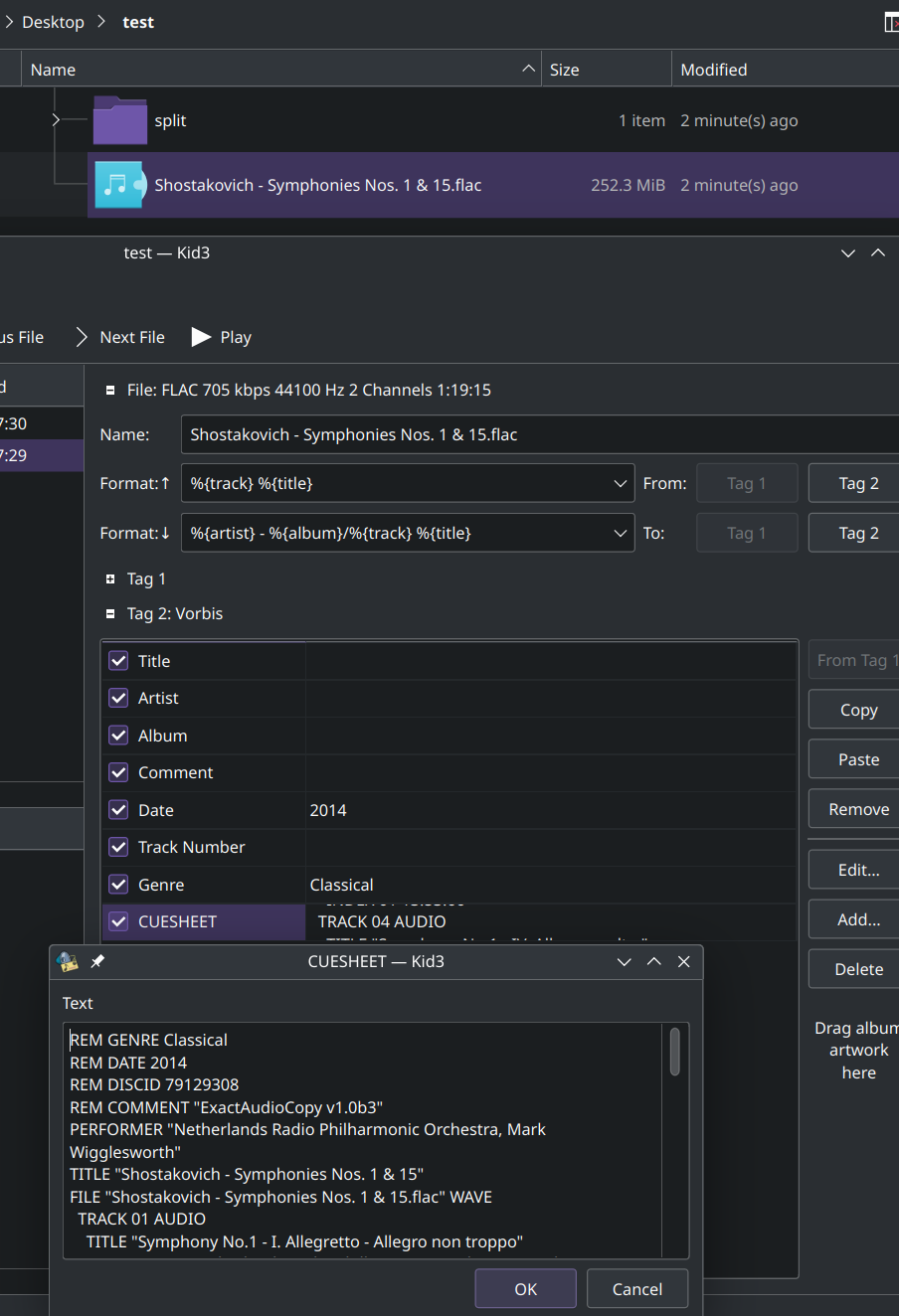
Task: Click the Kid3 icon in CUESHEET dialog titlebar
Action: point(68,961)
